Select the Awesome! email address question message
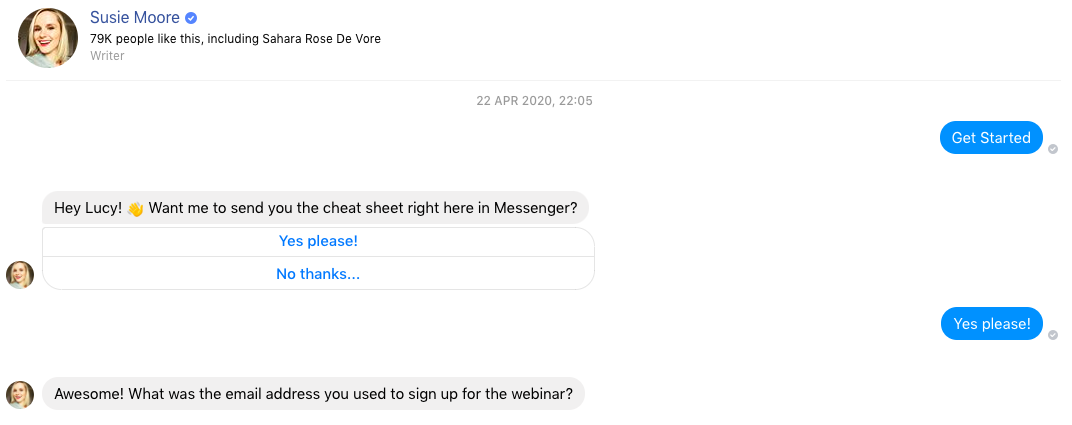This screenshot has height=425, width=1072. (x=313, y=394)
